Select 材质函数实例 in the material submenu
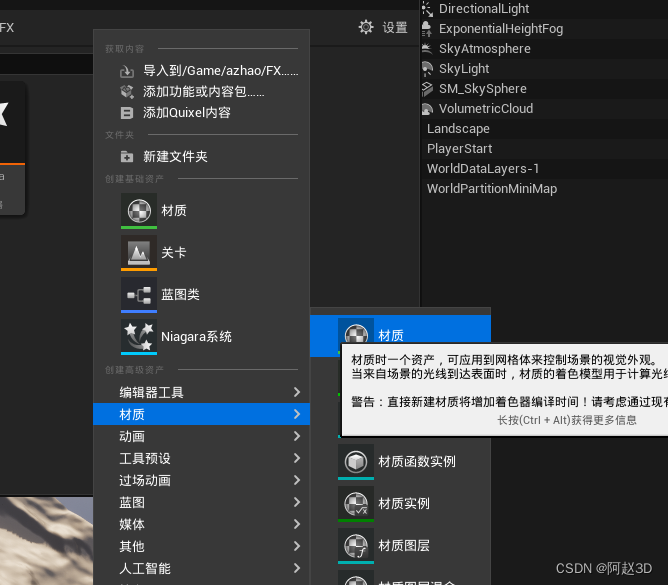 400,462
